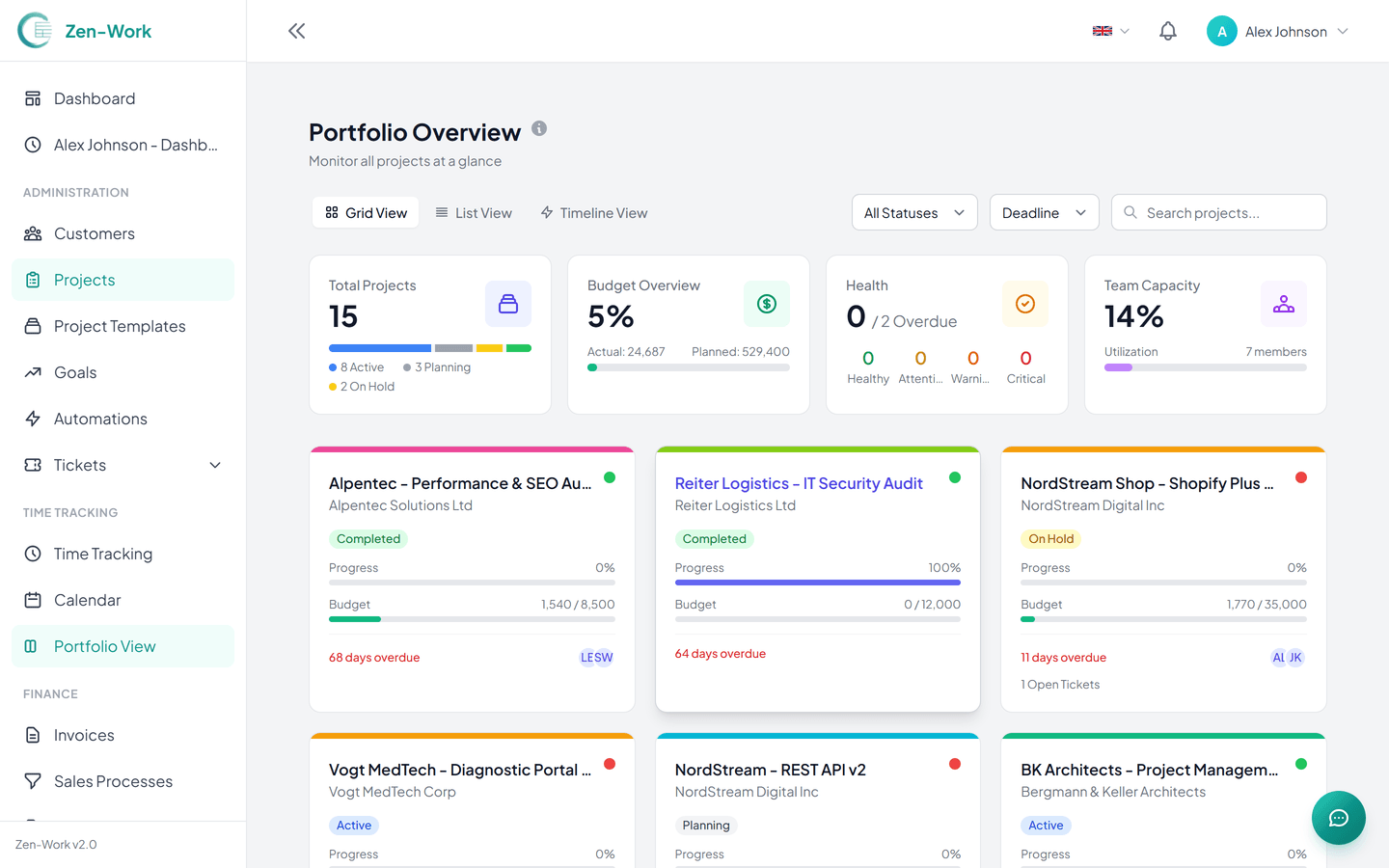
Task: Click the search magnifier icon
Action: pyautogui.click(x=1130, y=212)
